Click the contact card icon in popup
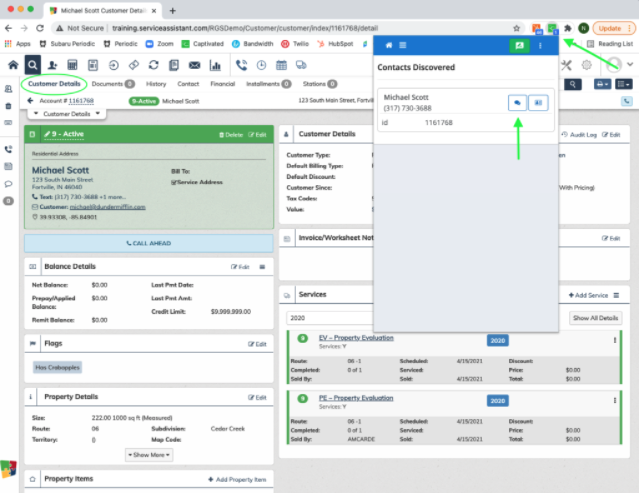The height and width of the screenshot is (493, 639). [x=538, y=101]
